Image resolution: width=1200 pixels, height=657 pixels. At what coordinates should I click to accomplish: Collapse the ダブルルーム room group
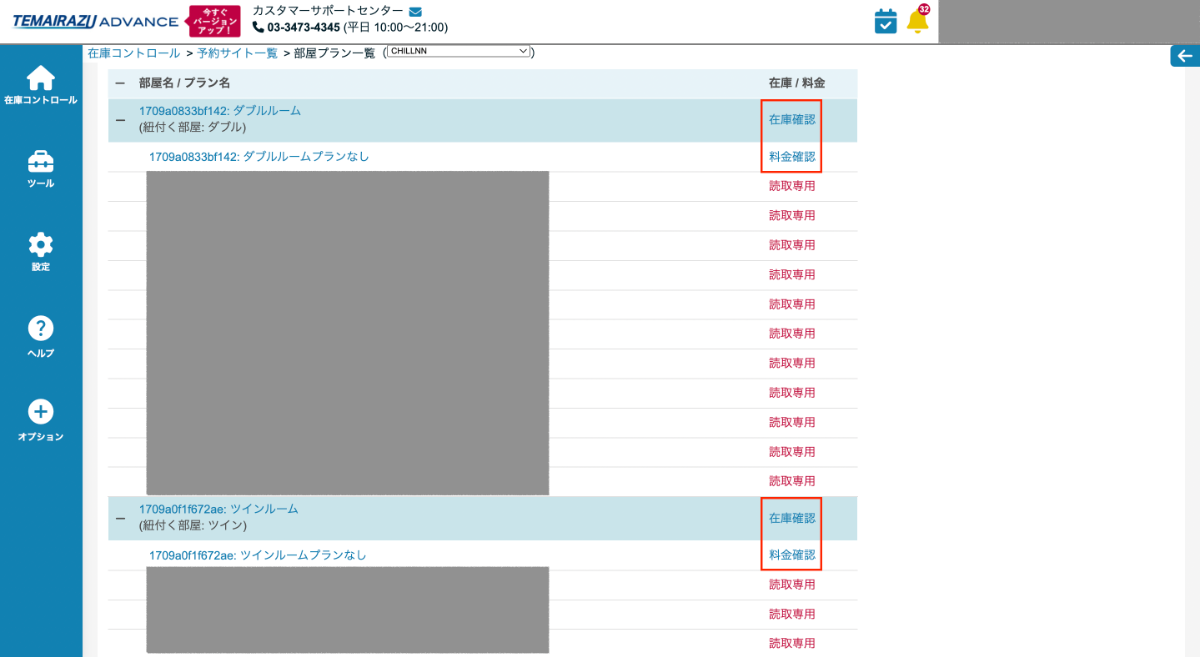[120, 120]
